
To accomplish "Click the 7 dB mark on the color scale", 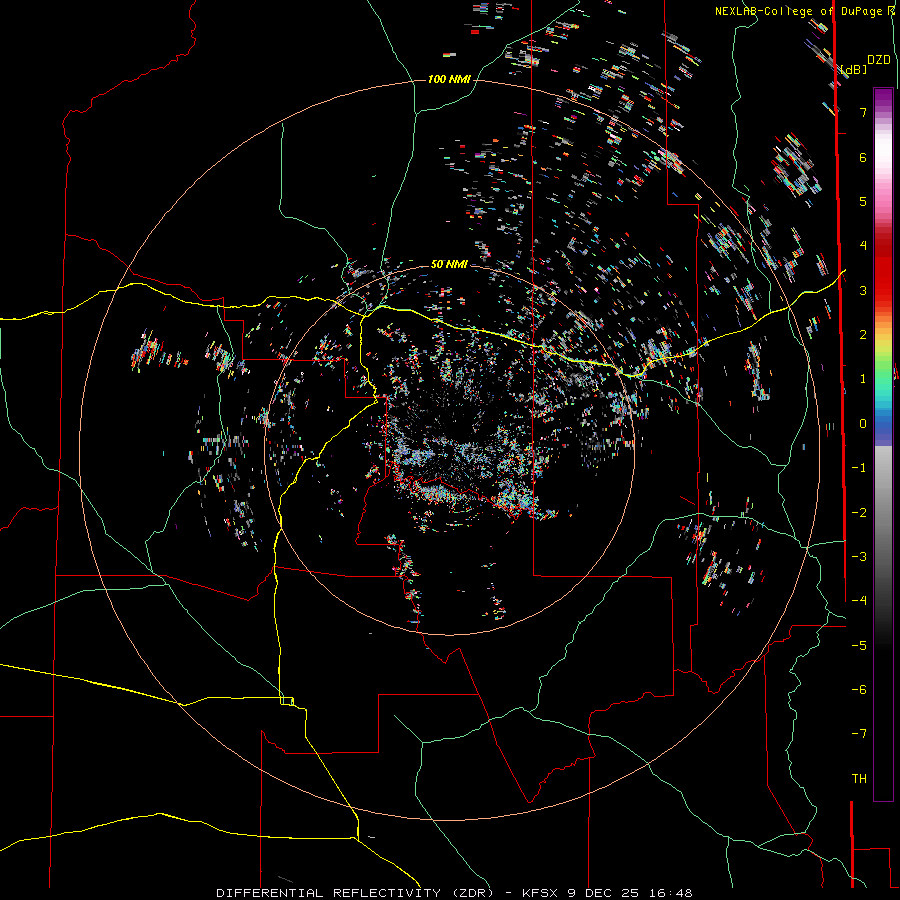I will tap(863, 112).
